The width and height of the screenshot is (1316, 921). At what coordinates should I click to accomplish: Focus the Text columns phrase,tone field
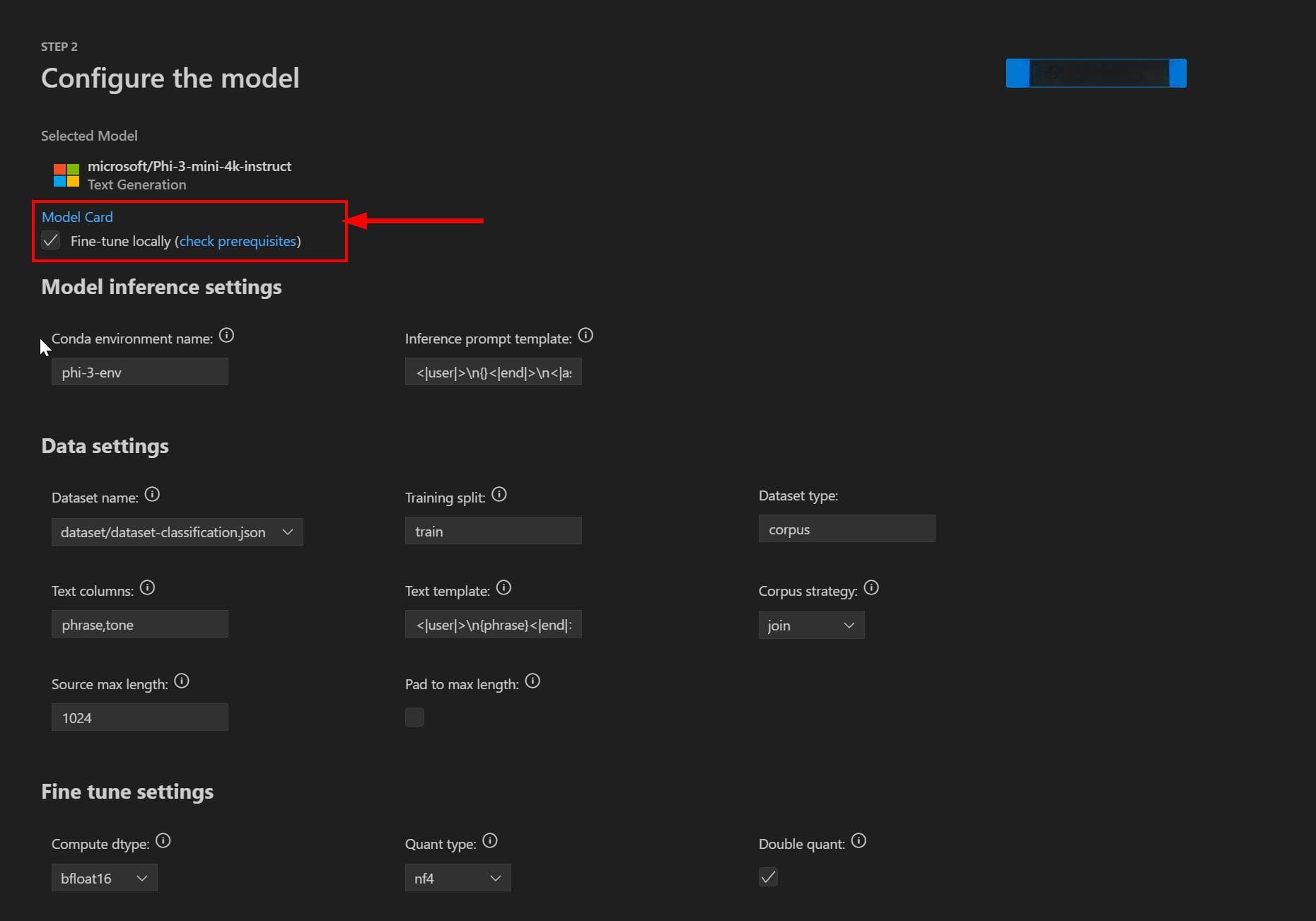[x=140, y=624]
